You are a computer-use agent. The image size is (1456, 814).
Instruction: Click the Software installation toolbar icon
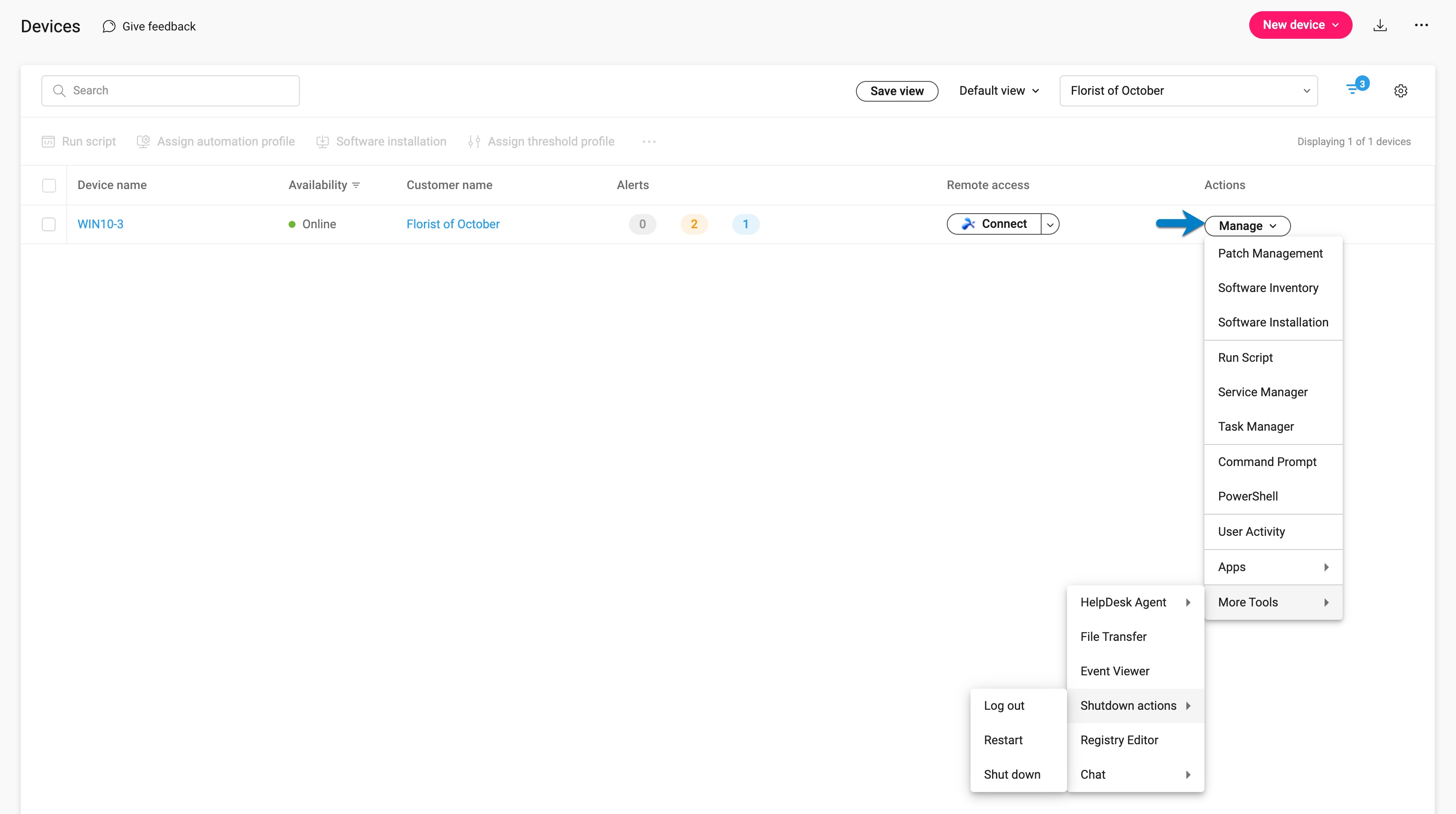pyautogui.click(x=323, y=142)
